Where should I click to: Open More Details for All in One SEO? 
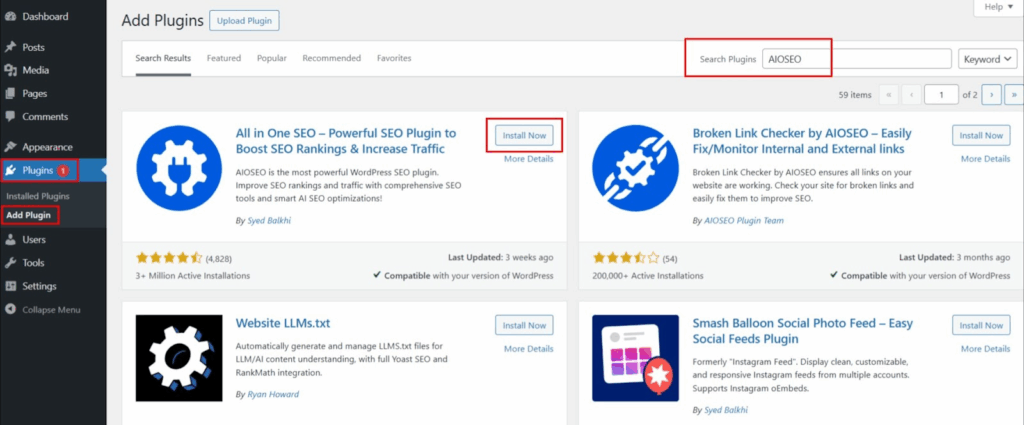(528, 159)
